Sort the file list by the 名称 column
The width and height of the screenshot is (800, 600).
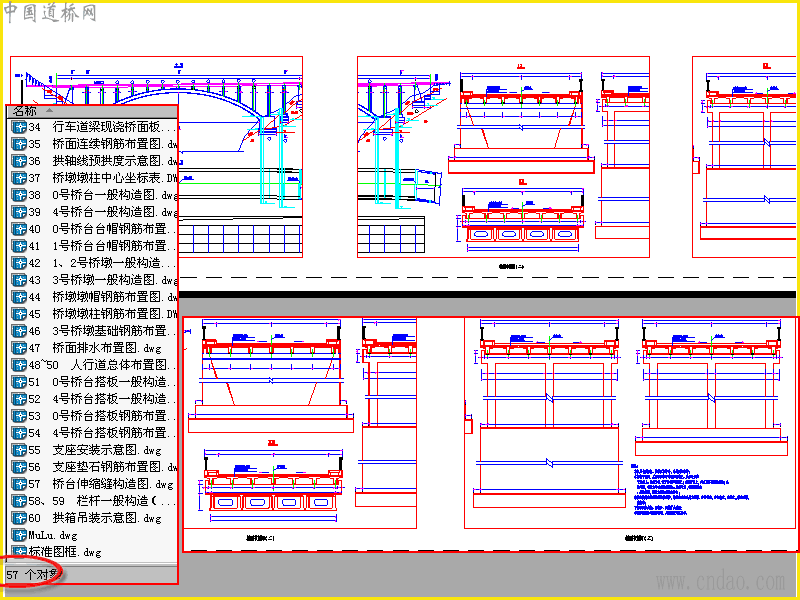[x=92, y=111]
